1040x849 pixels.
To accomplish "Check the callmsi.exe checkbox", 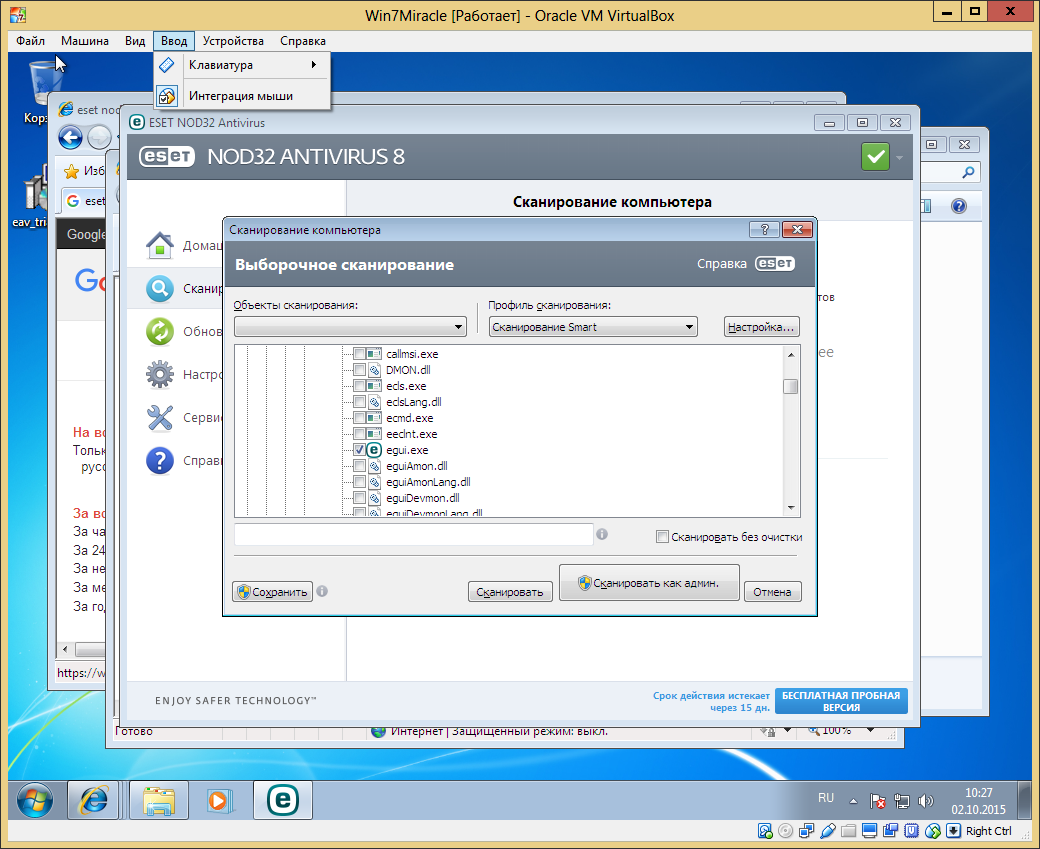I will click(x=359, y=354).
